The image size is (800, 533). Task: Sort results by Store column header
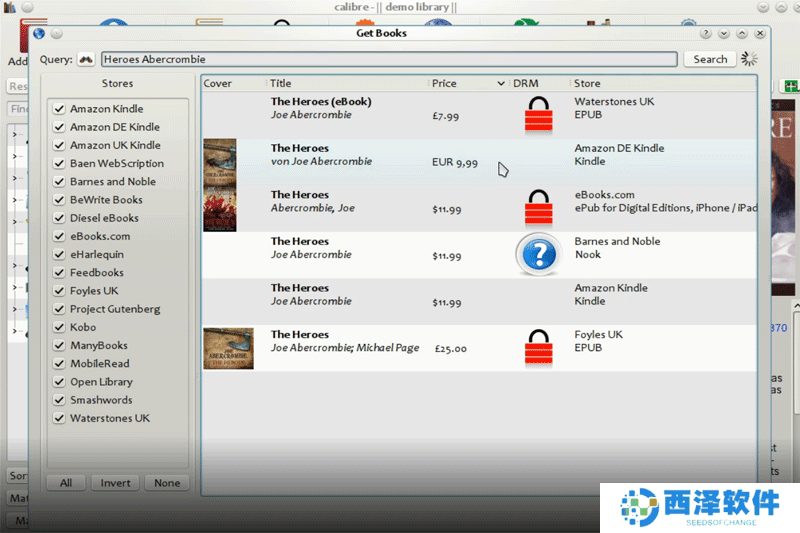click(x=663, y=83)
